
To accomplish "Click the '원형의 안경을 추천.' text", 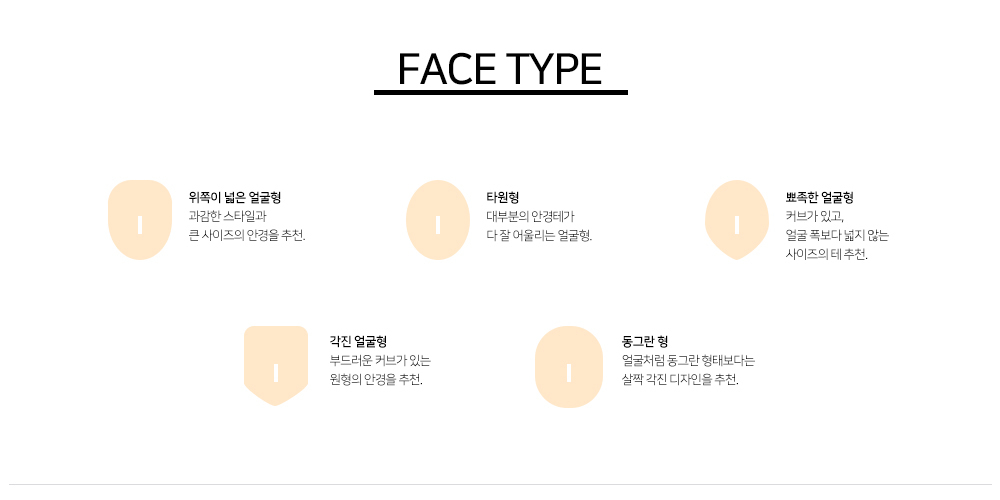I will pos(376,380).
